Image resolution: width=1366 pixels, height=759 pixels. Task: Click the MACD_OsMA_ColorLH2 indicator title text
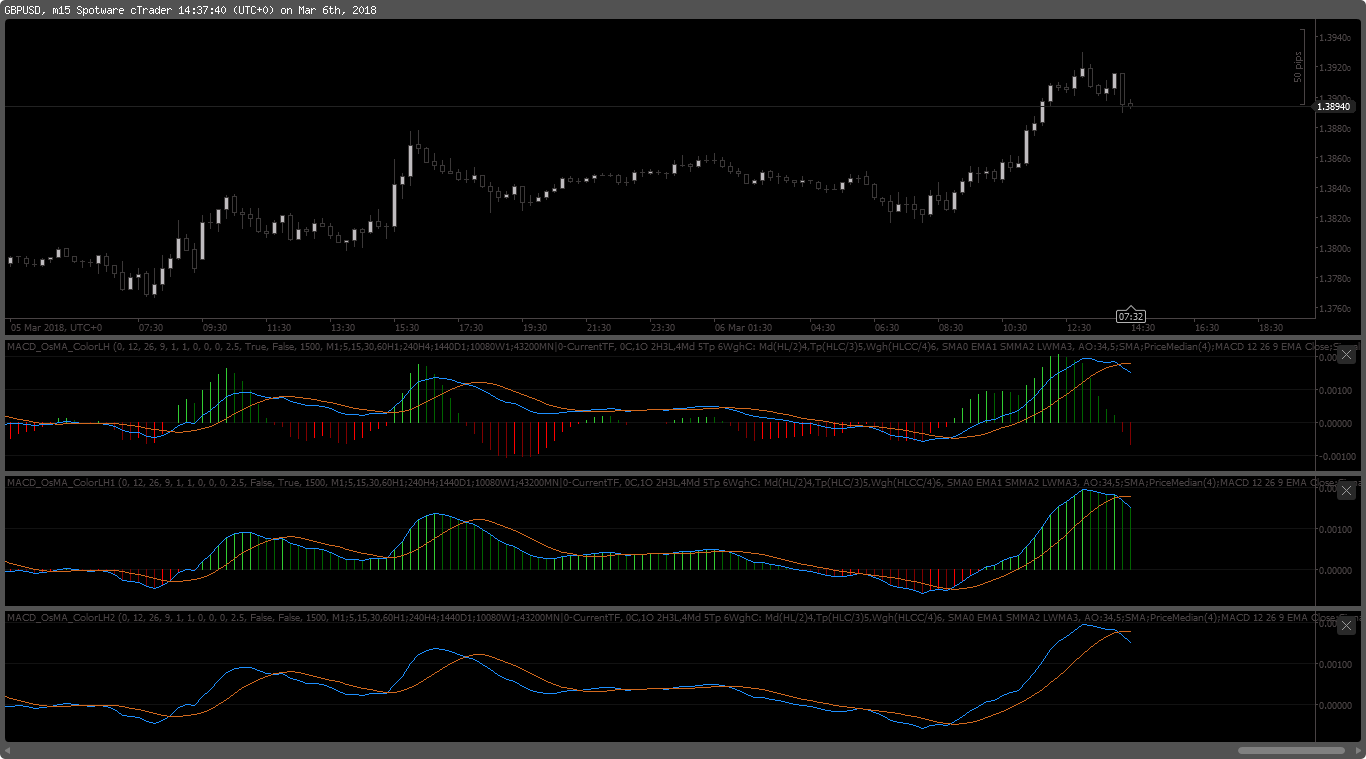[62, 618]
